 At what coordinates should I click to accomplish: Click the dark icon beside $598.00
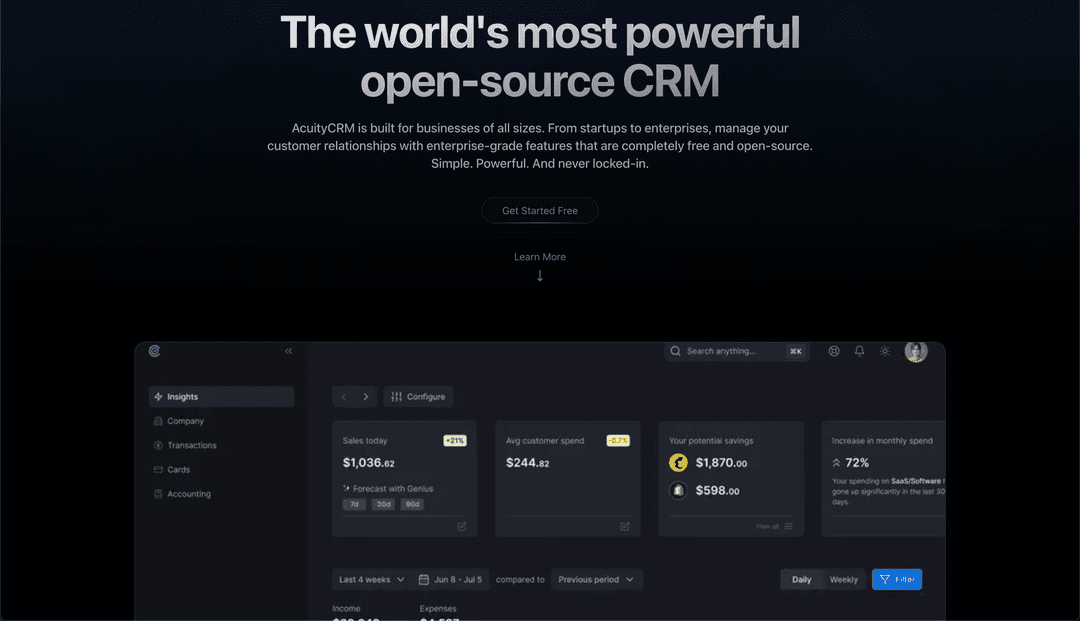[x=678, y=490]
